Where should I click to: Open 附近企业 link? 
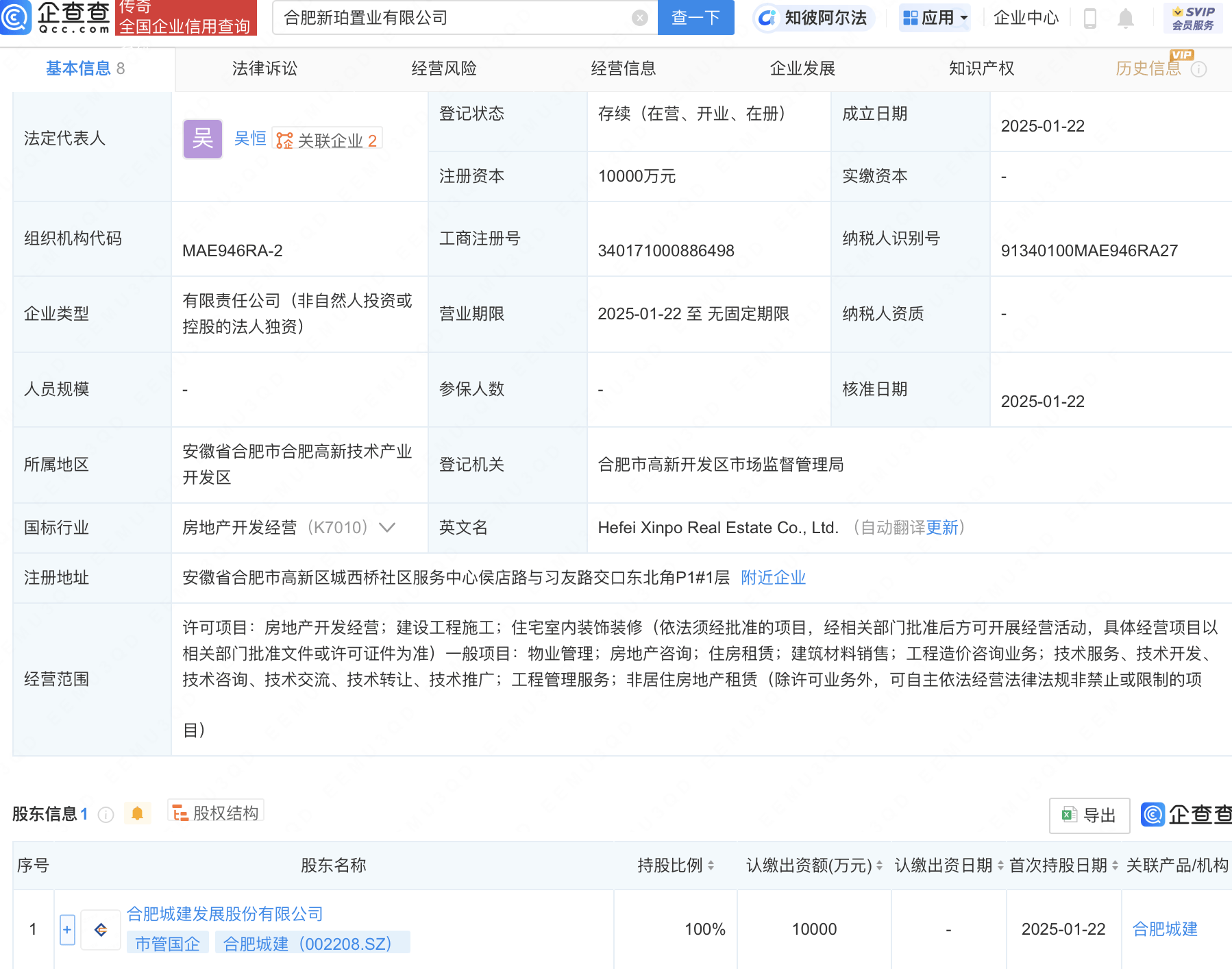pos(773,578)
